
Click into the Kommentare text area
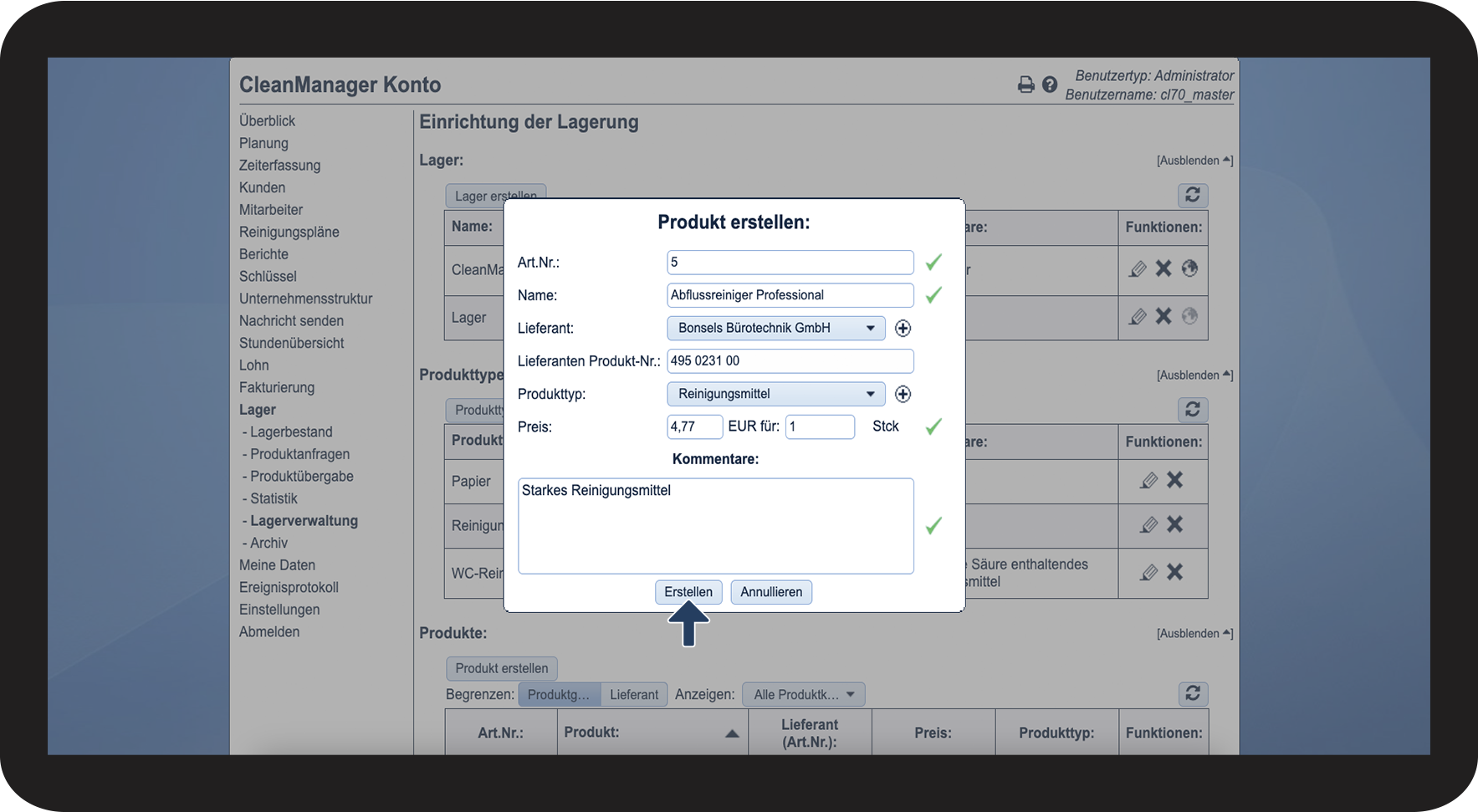coord(716,526)
